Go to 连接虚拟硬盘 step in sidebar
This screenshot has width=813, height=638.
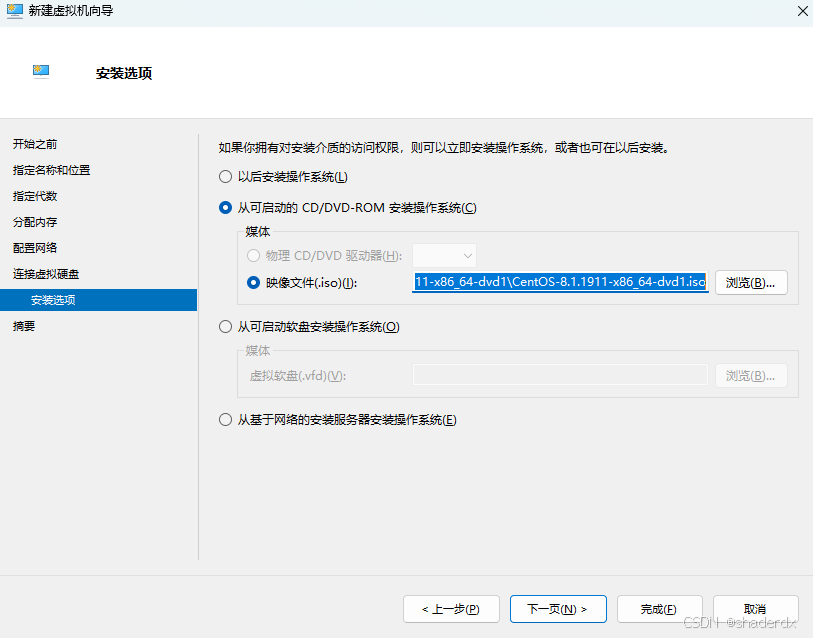(x=46, y=274)
